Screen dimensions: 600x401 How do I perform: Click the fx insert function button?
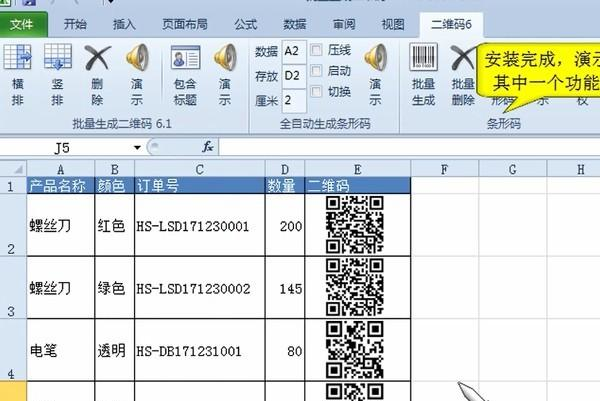coord(207,147)
